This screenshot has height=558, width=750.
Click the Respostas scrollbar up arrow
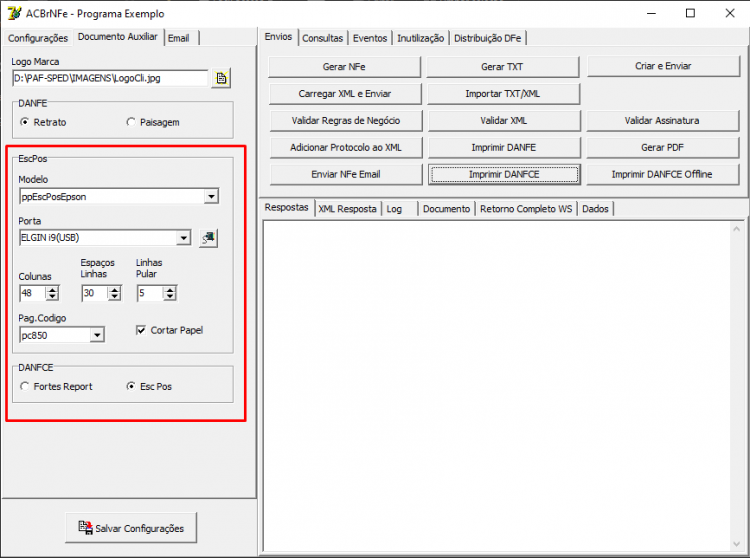736,229
